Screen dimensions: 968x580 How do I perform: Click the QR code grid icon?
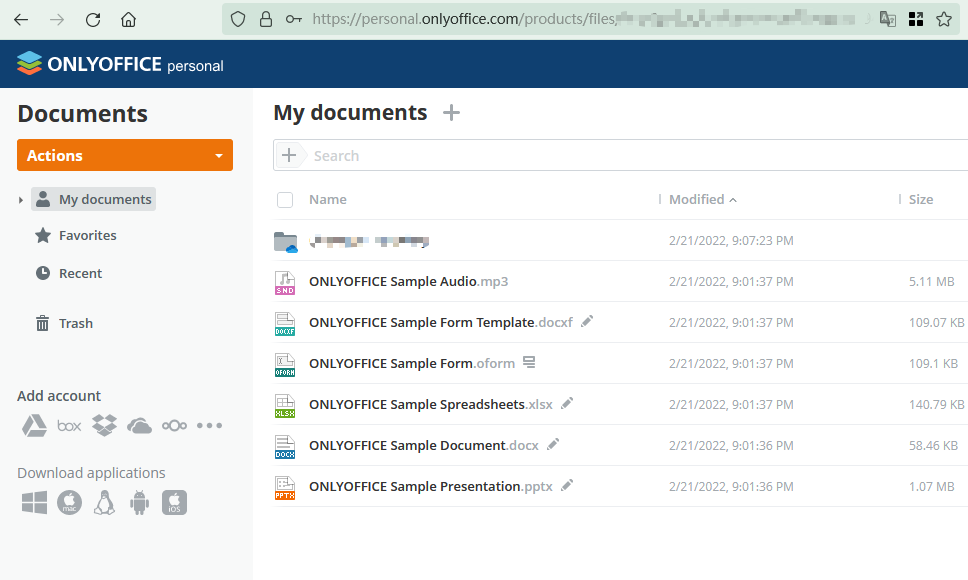[x=916, y=19]
